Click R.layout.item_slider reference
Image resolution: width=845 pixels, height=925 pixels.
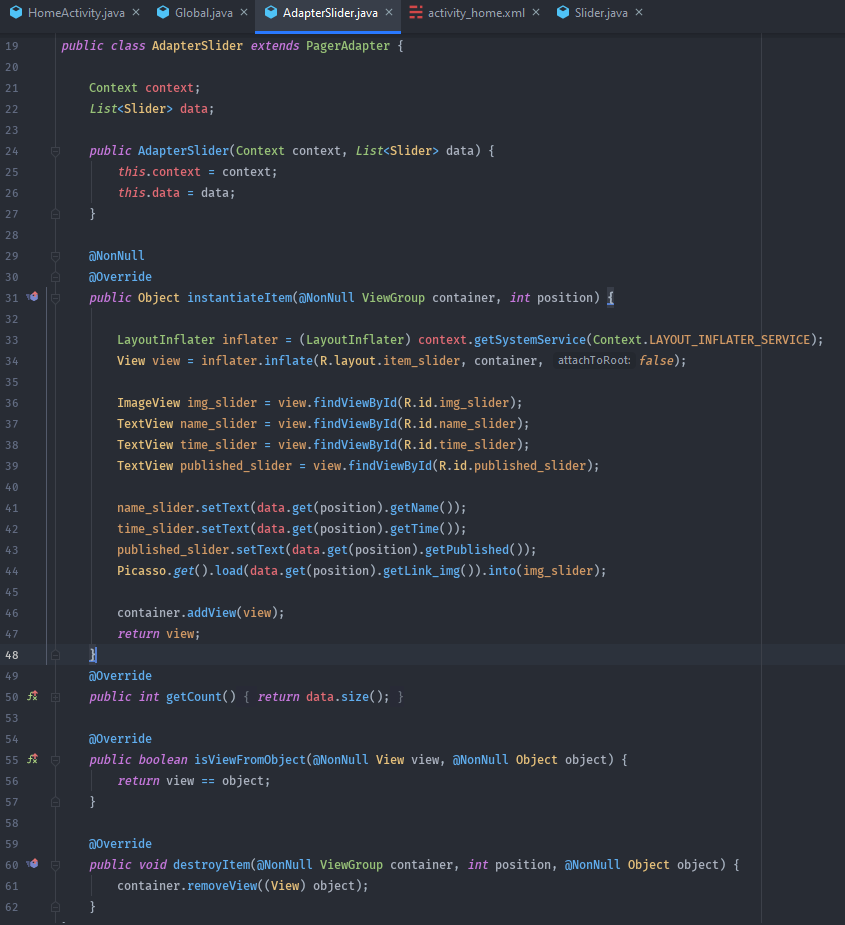coord(389,360)
